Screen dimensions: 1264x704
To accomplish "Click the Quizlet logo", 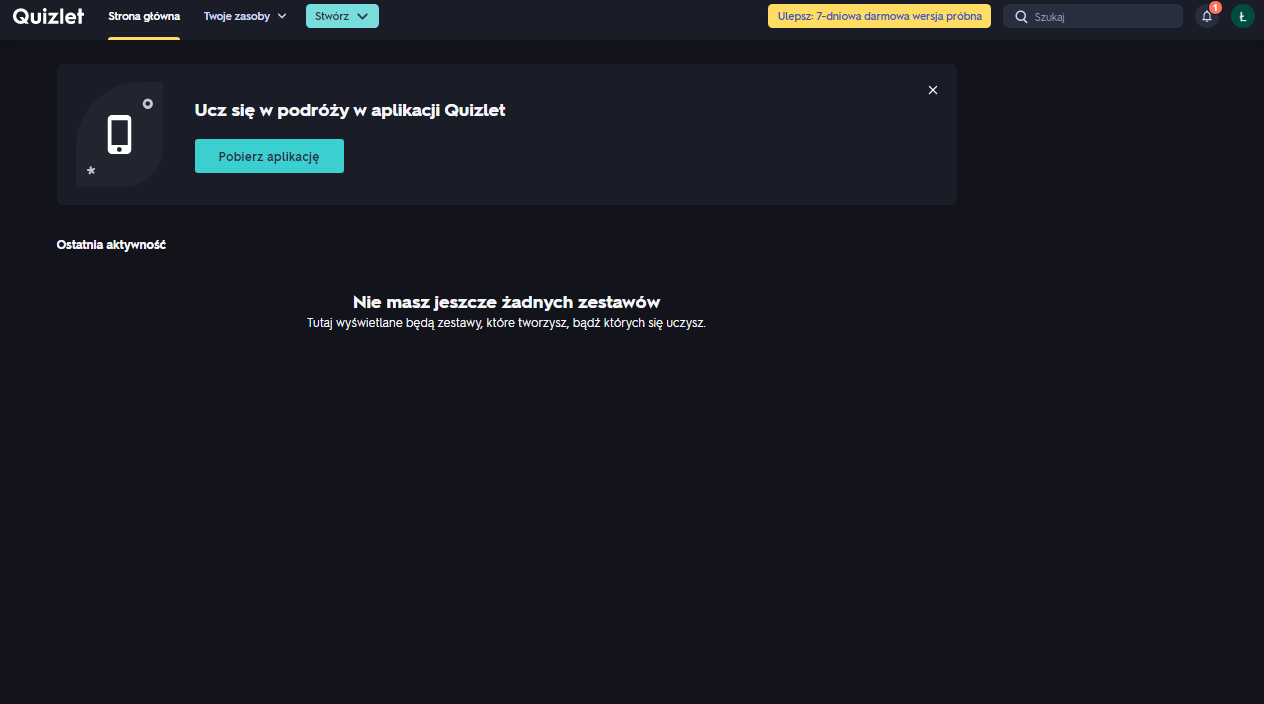I will tap(48, 16).
